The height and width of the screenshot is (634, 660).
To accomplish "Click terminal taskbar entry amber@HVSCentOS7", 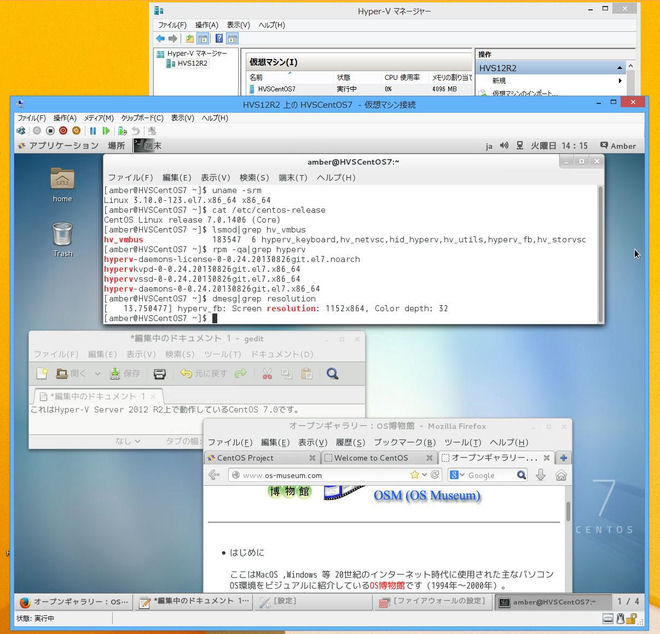I will (x=553, y=602).
